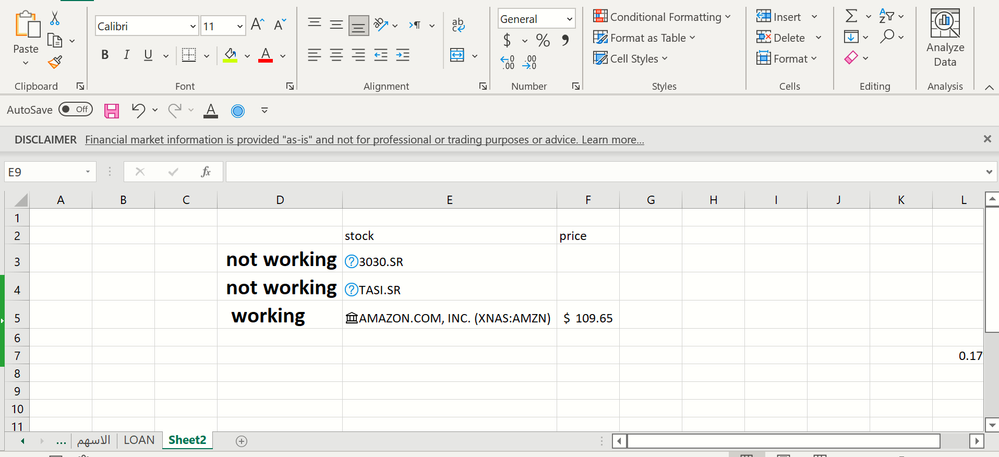Viewport: 999px width, 457px height.
Task: Toggle Italic formatting
Action: pyautogui.click(x=126, y=55)
